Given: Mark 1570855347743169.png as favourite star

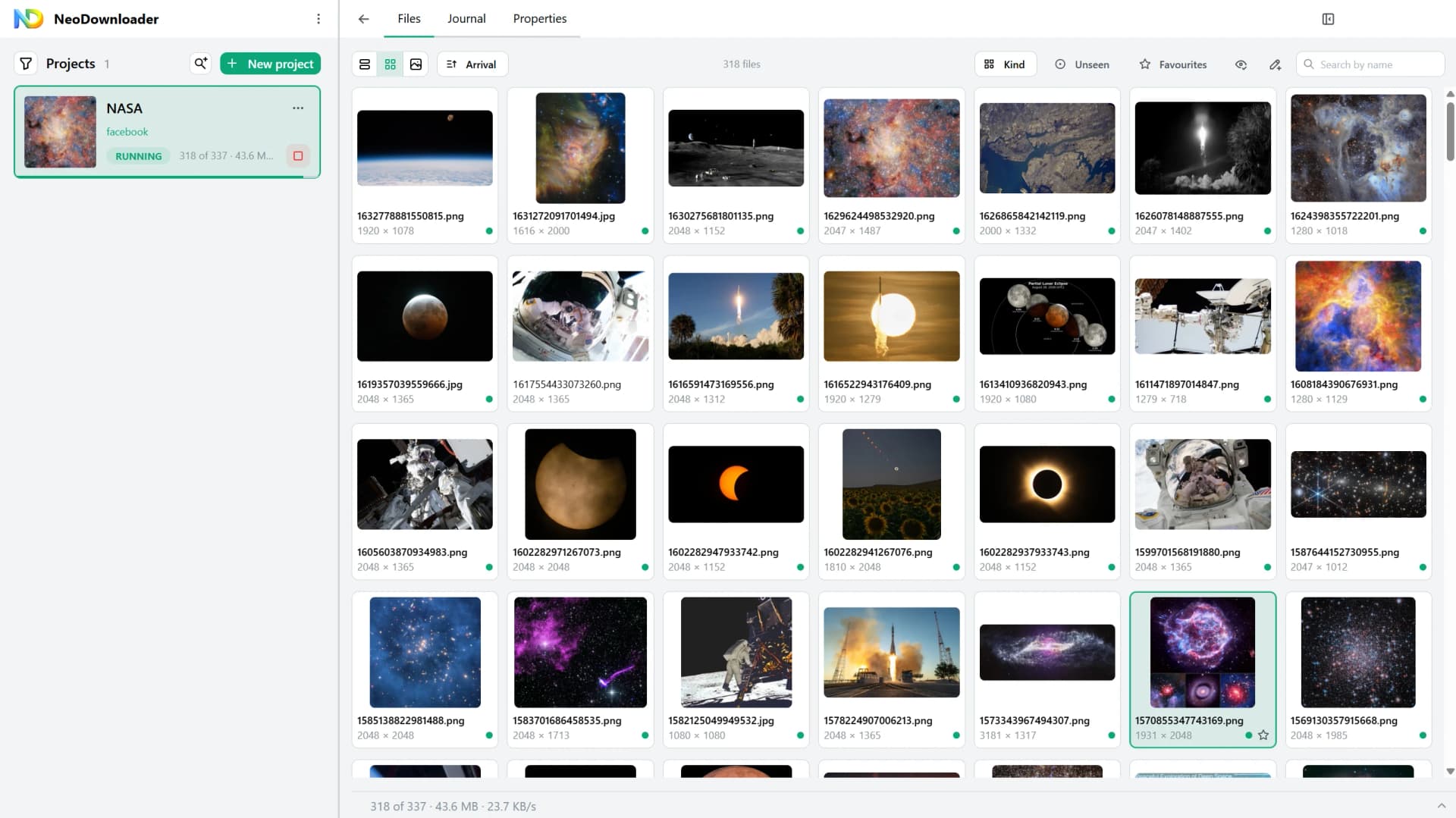Looking at the screenshot, I should click(1263, 735).
